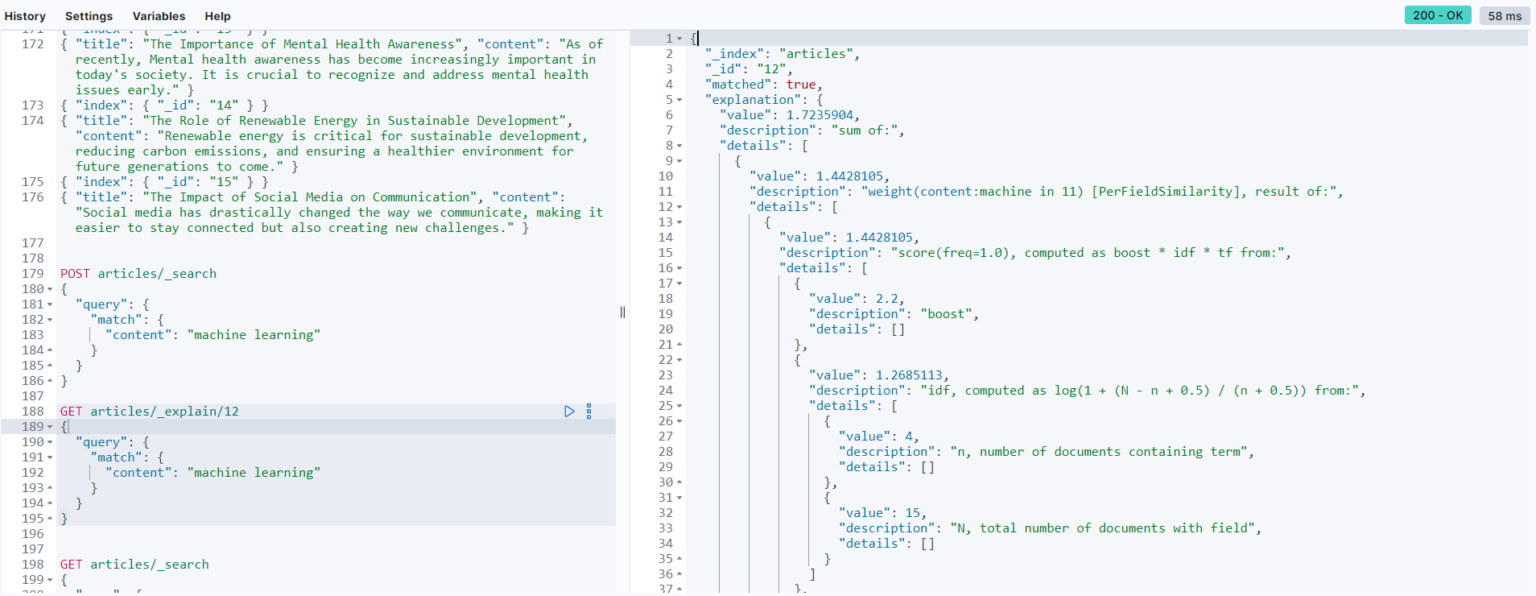Run the highlighted _explain request with the play icon

pyautogui.click(x=569, y=411)
